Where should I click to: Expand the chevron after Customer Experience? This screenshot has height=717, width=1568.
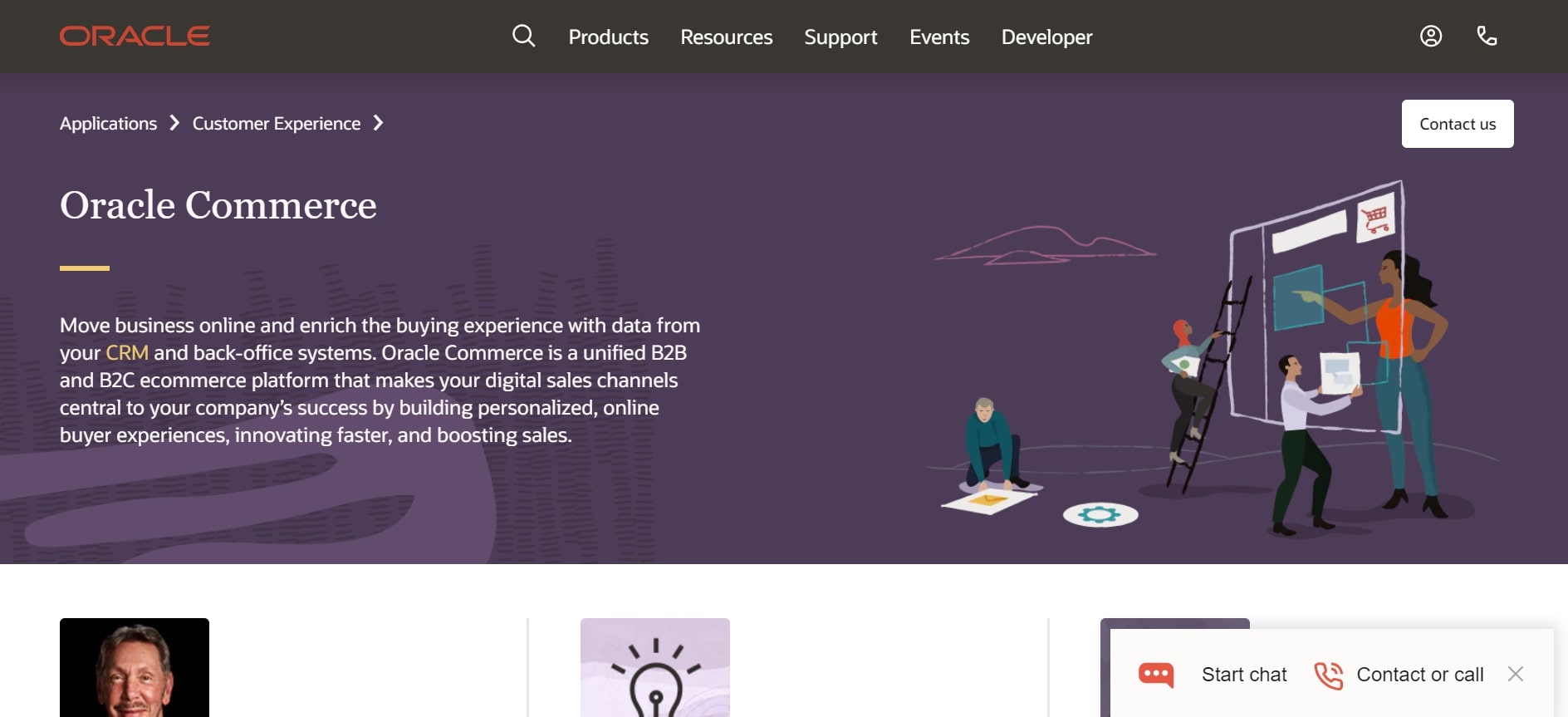379,123
